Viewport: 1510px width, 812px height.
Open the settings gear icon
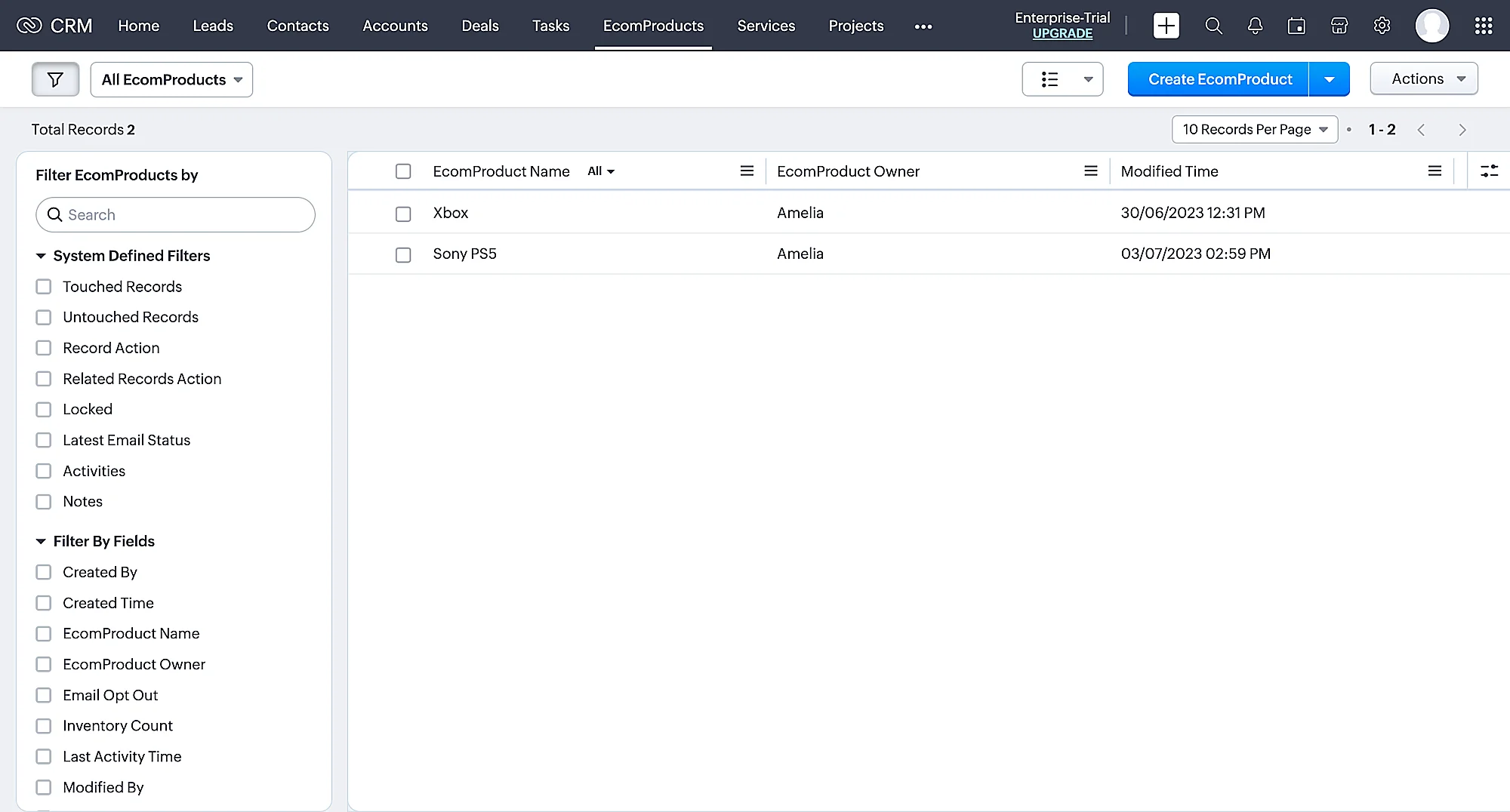pyautogui.click(x=1382, y=26)
